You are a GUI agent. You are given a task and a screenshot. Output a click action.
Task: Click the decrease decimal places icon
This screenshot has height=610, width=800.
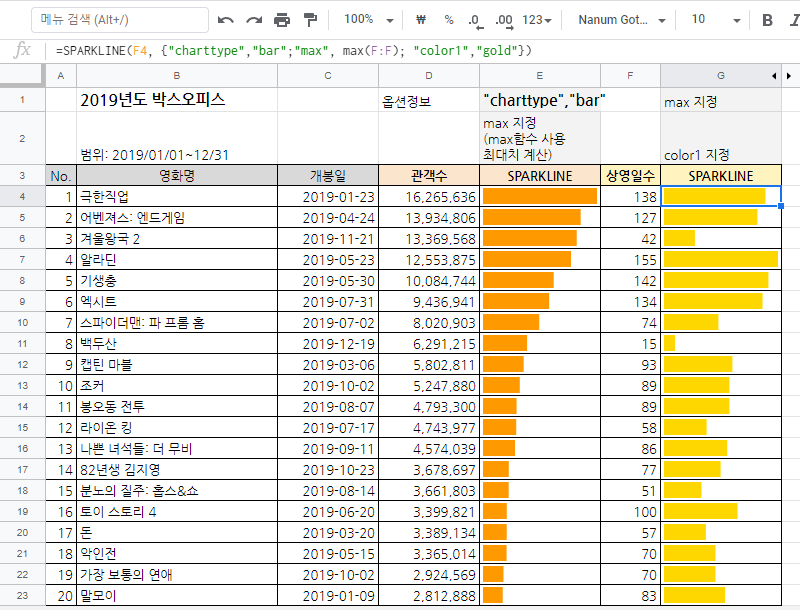[x=474, y=20]
